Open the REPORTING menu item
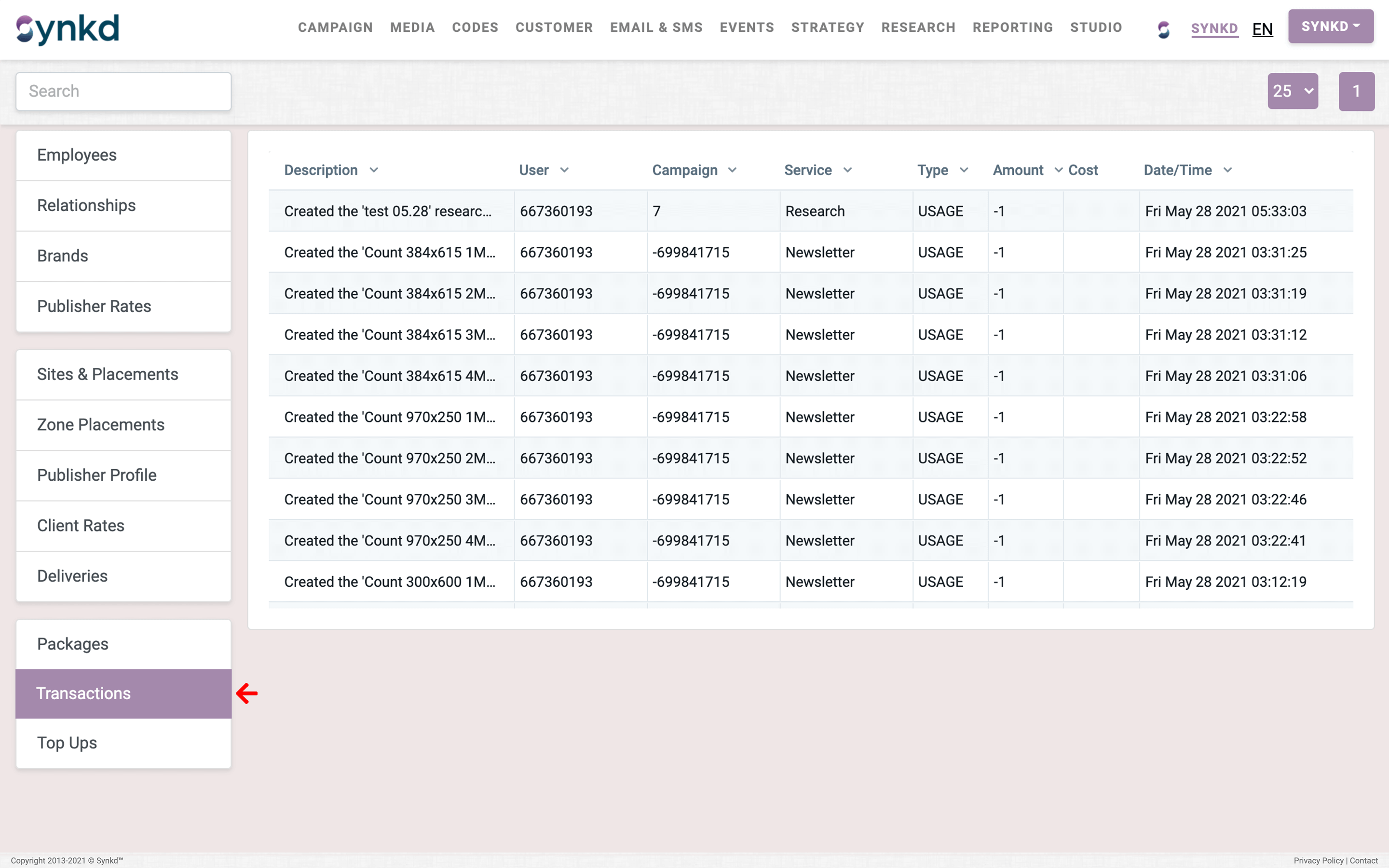 tap(1012, 27)
